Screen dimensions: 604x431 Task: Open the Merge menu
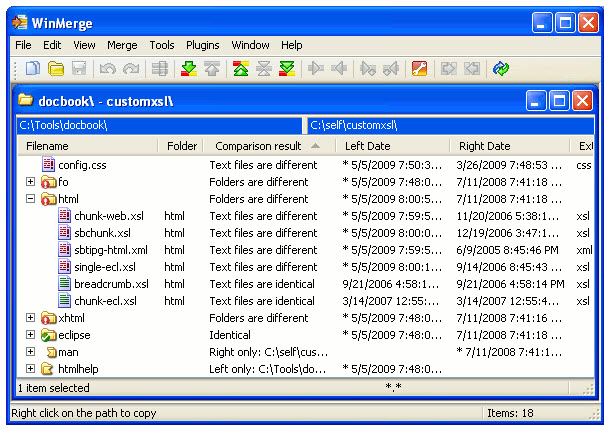(122, 45)
